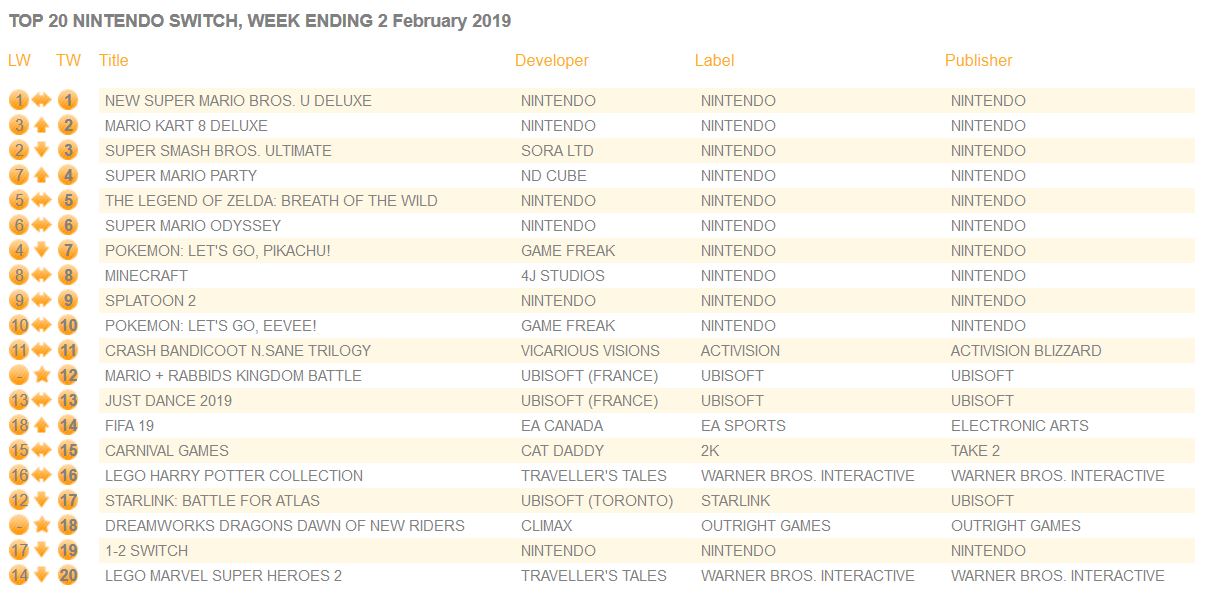Viewport: 1205px width, 595px height.
Task: Click the Developer column header
Action: tap(552, 60)
